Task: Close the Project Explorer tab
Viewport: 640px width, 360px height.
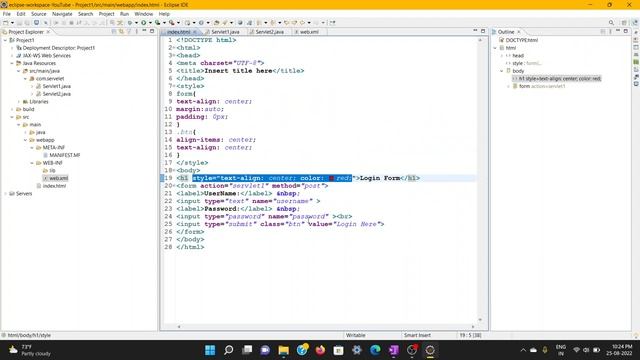Action: (x=48, y=32)
